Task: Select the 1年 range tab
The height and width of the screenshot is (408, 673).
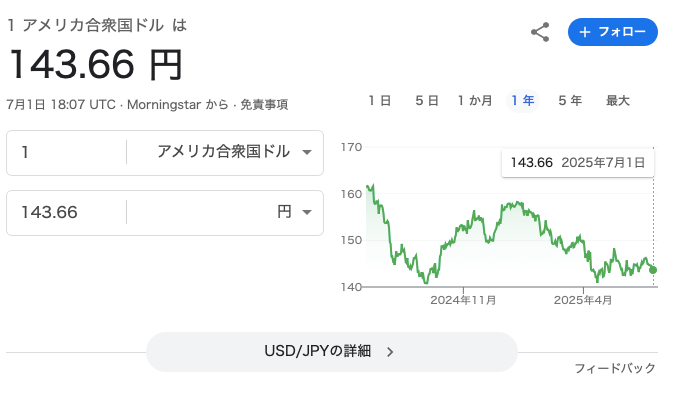Action: 523,101
